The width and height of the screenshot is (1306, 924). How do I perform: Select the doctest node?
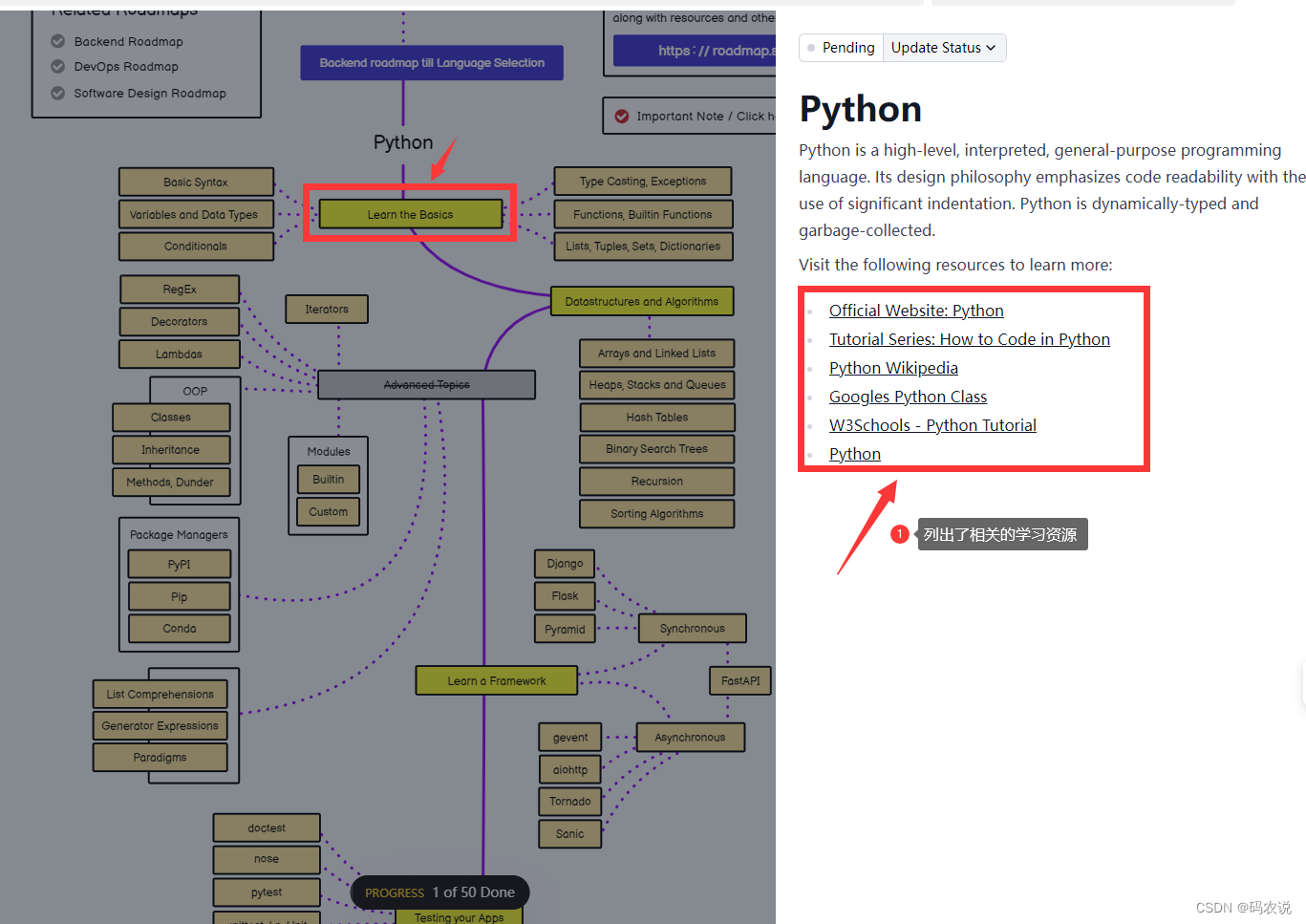[x=267, y=827]
